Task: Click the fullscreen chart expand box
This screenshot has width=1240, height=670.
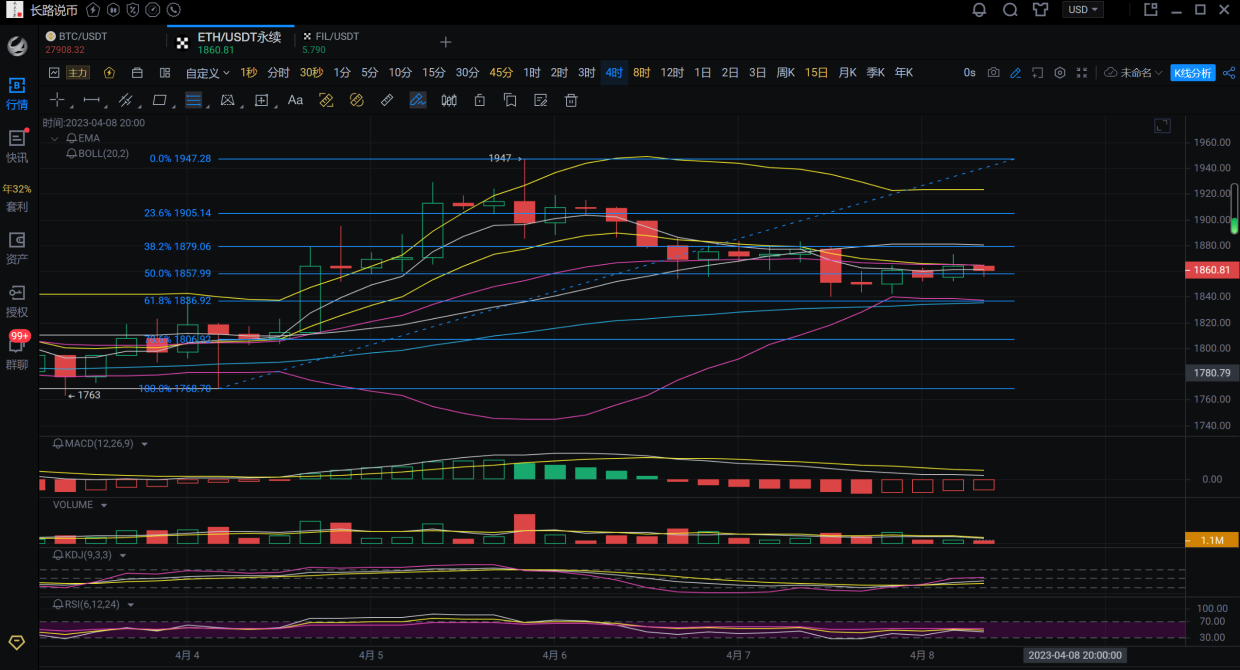Action: pos(1161,125)
